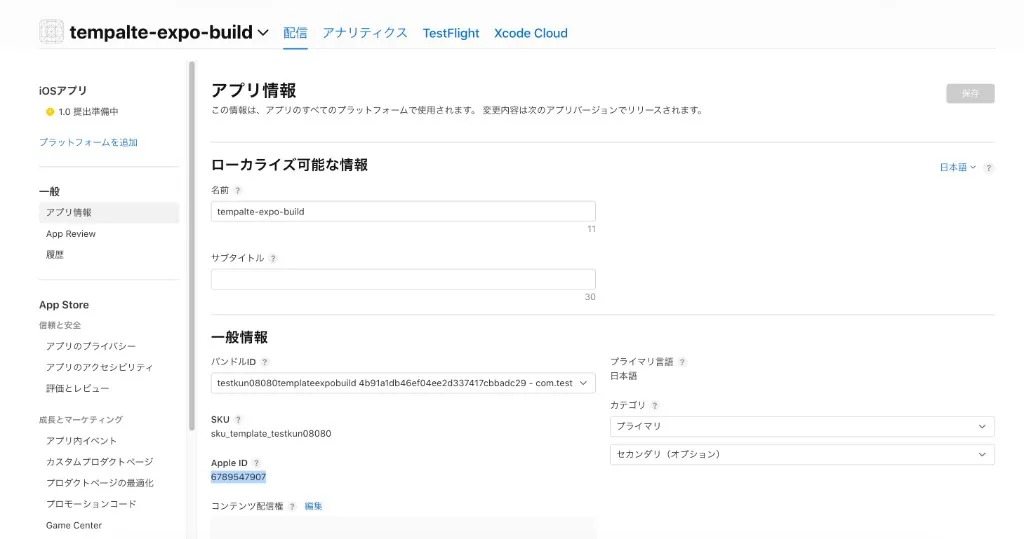Open Game Center in the sidebar
Image resolution: width=1024 pixels, height=539 pixels.
(74, 525)
